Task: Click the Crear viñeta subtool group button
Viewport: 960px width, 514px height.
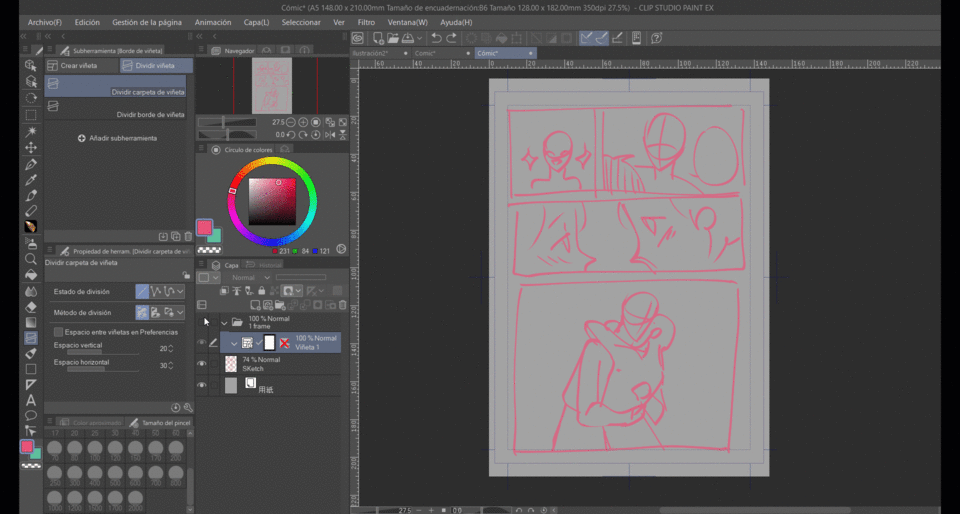Action: tap(81, 65)
